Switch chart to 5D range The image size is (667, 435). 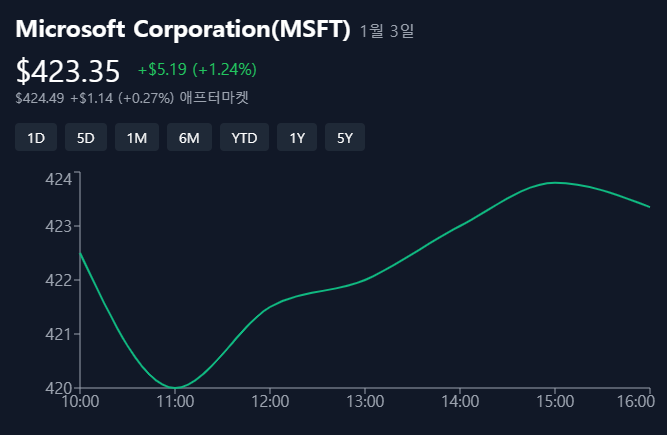[86, 137]
